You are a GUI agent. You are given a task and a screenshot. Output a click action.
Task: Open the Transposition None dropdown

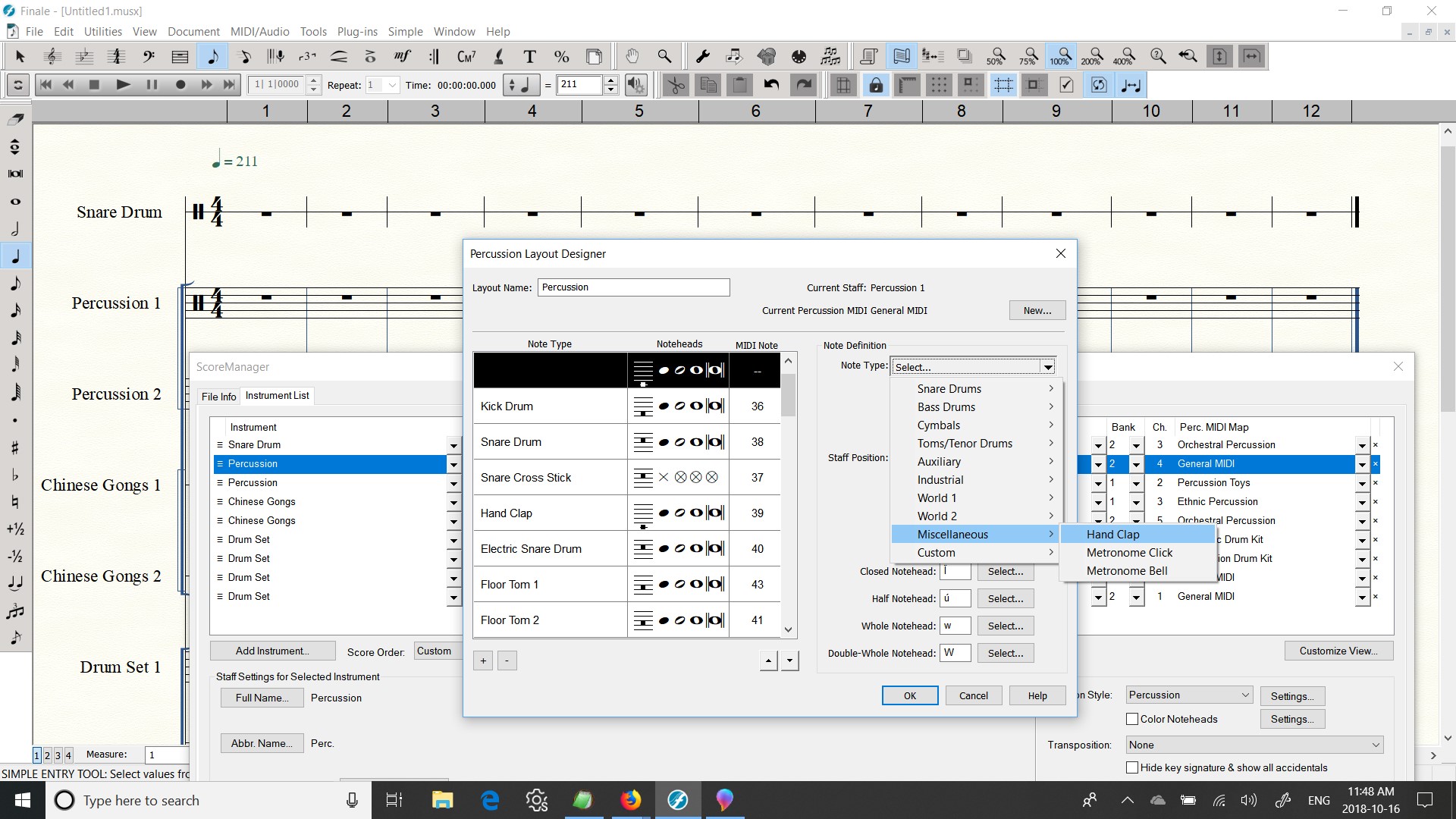(x=1254, y=745)
